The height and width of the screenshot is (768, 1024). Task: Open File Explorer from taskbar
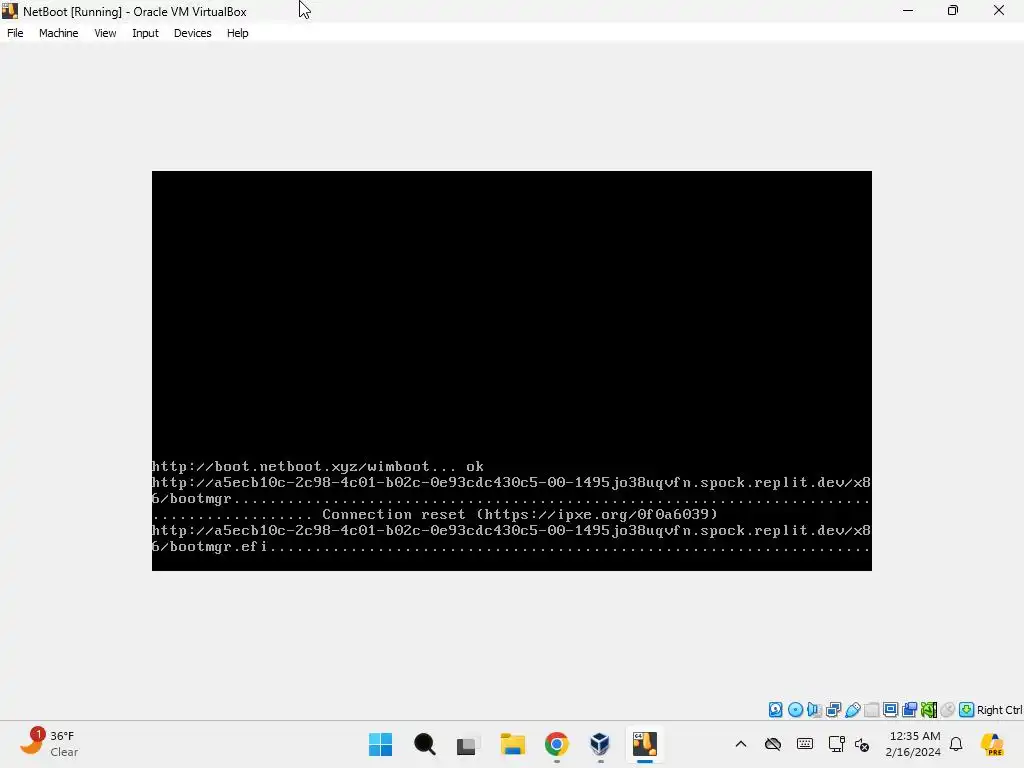click(x=513, y=744)
